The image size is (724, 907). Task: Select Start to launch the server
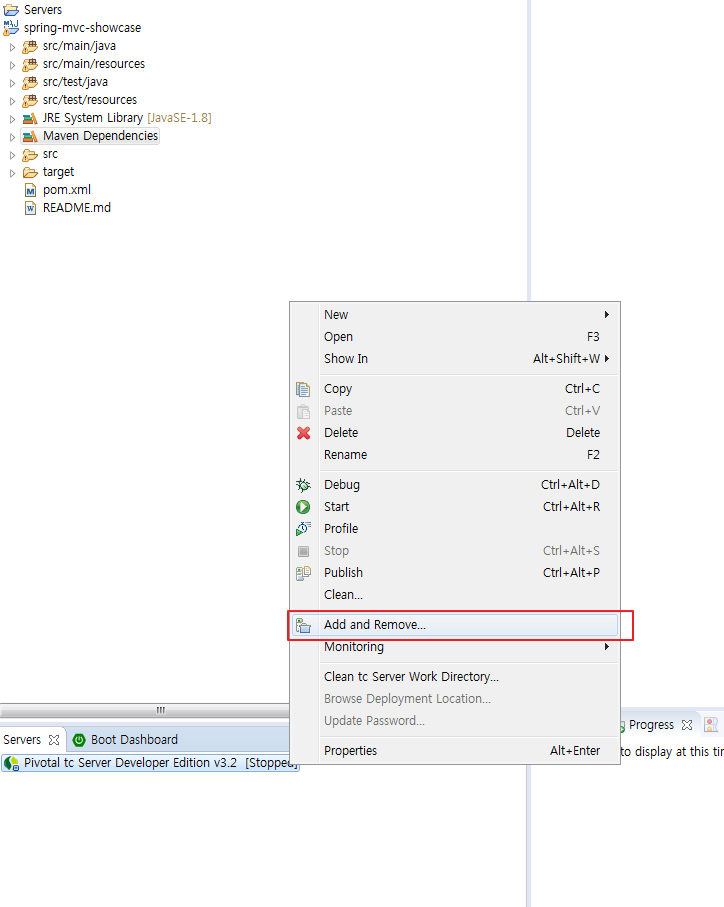(x=455, y=507)
